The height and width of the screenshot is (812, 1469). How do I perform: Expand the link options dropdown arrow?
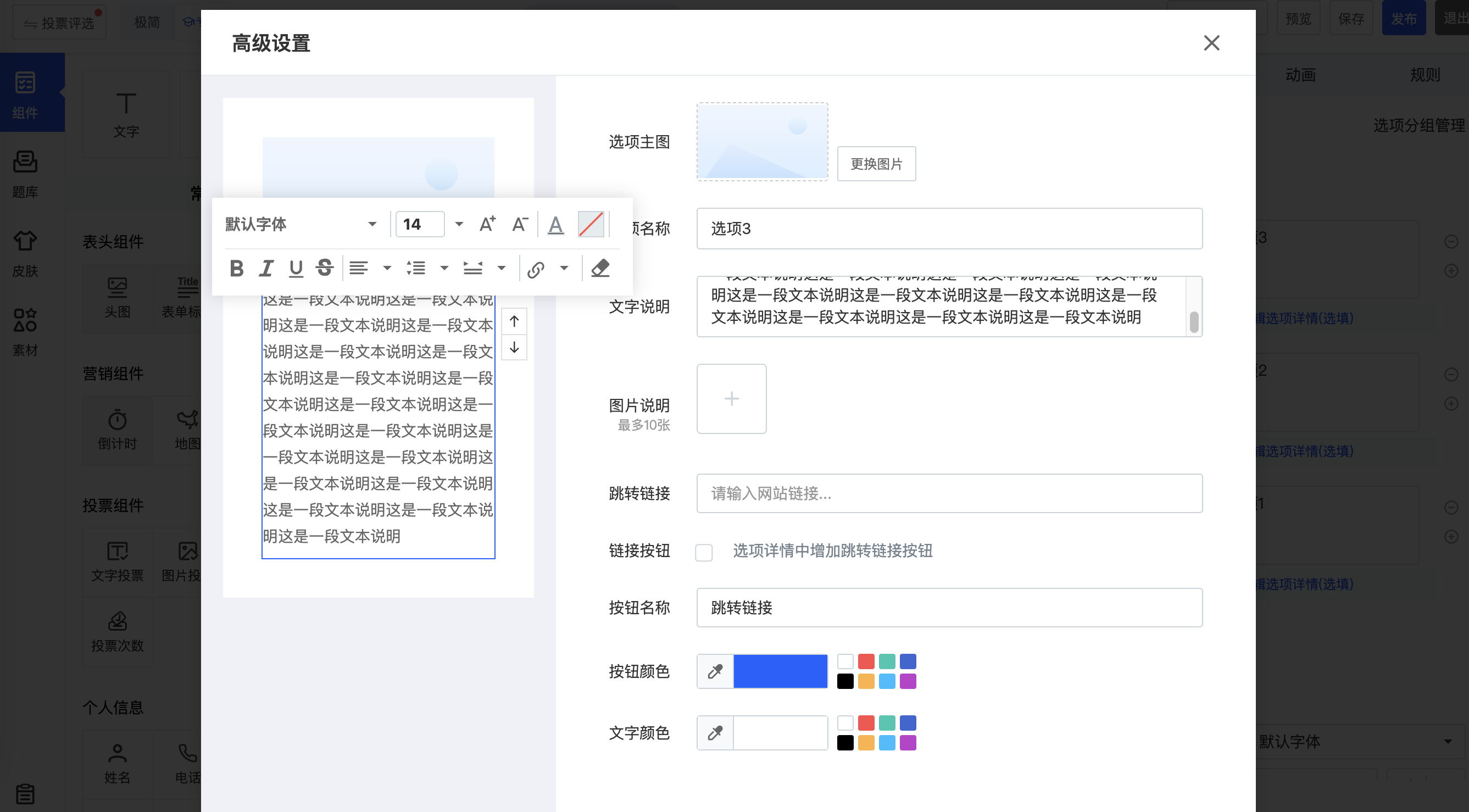pyautogui.click(x=564, y=268)
